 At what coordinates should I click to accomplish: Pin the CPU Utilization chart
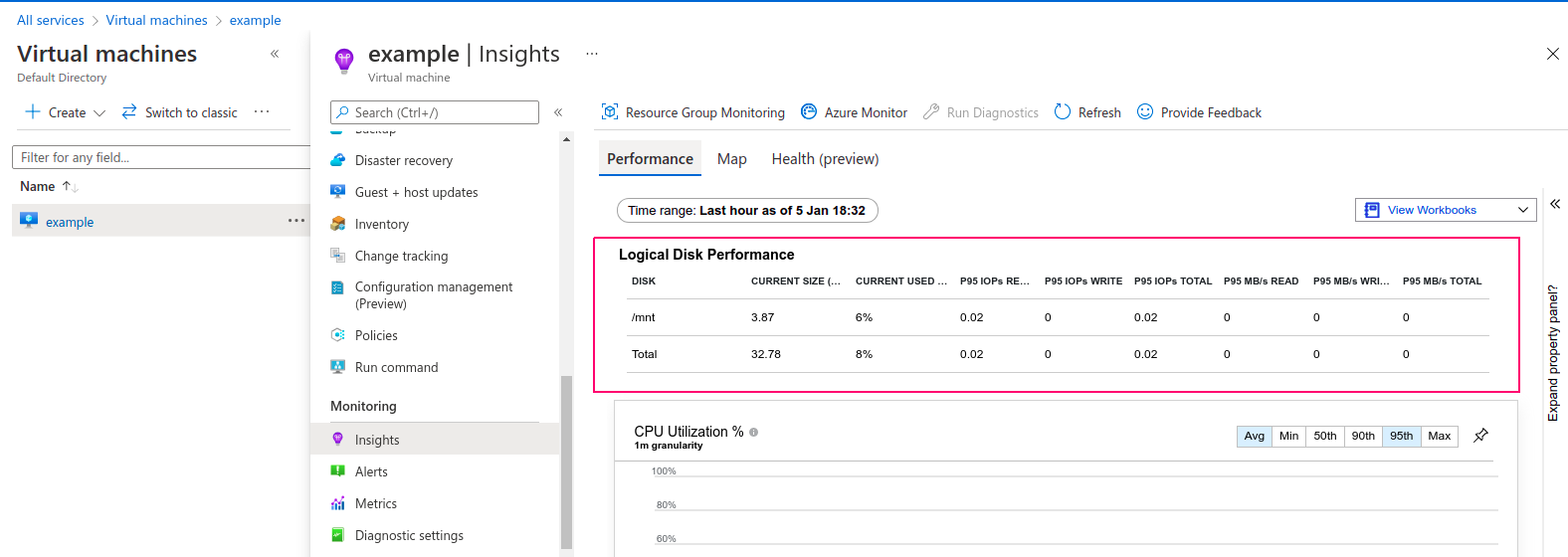[x=1480, y=436]
